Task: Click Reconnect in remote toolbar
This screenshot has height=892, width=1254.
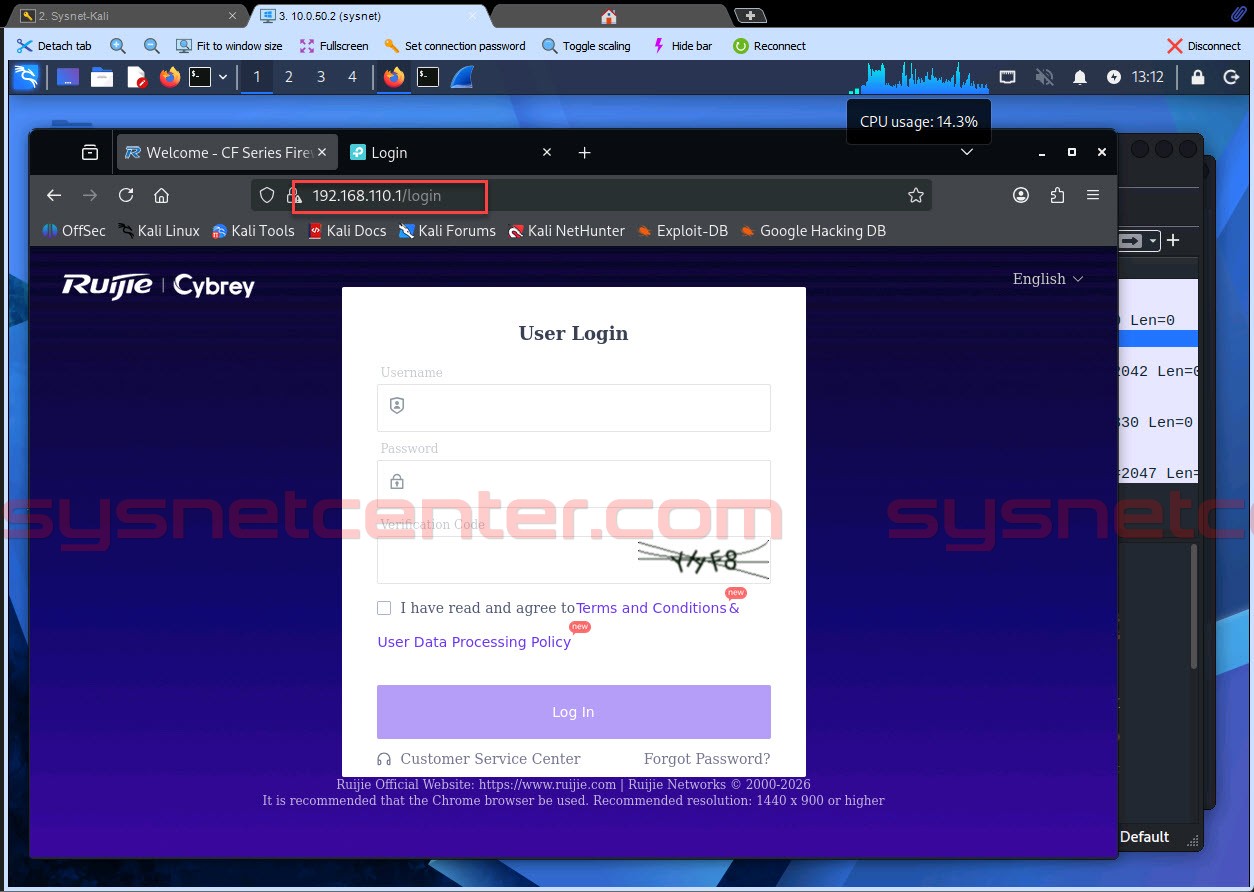Action: tap(769, 46)
